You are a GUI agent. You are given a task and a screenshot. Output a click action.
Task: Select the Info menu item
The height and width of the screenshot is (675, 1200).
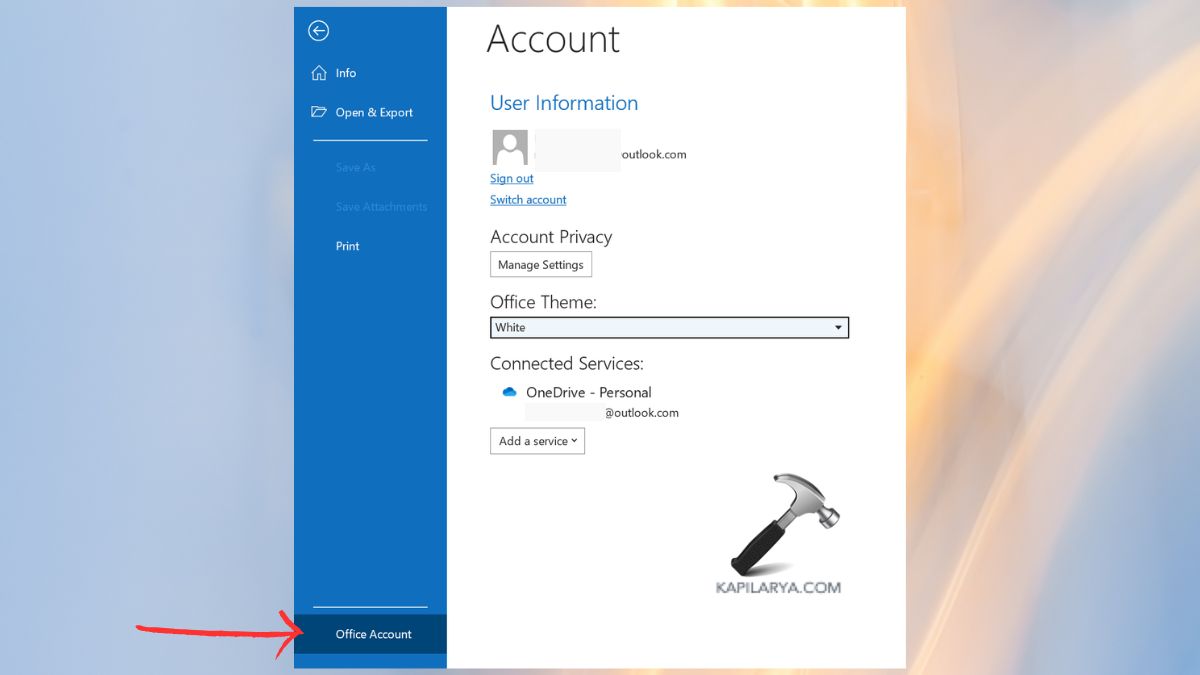point(345,72)
